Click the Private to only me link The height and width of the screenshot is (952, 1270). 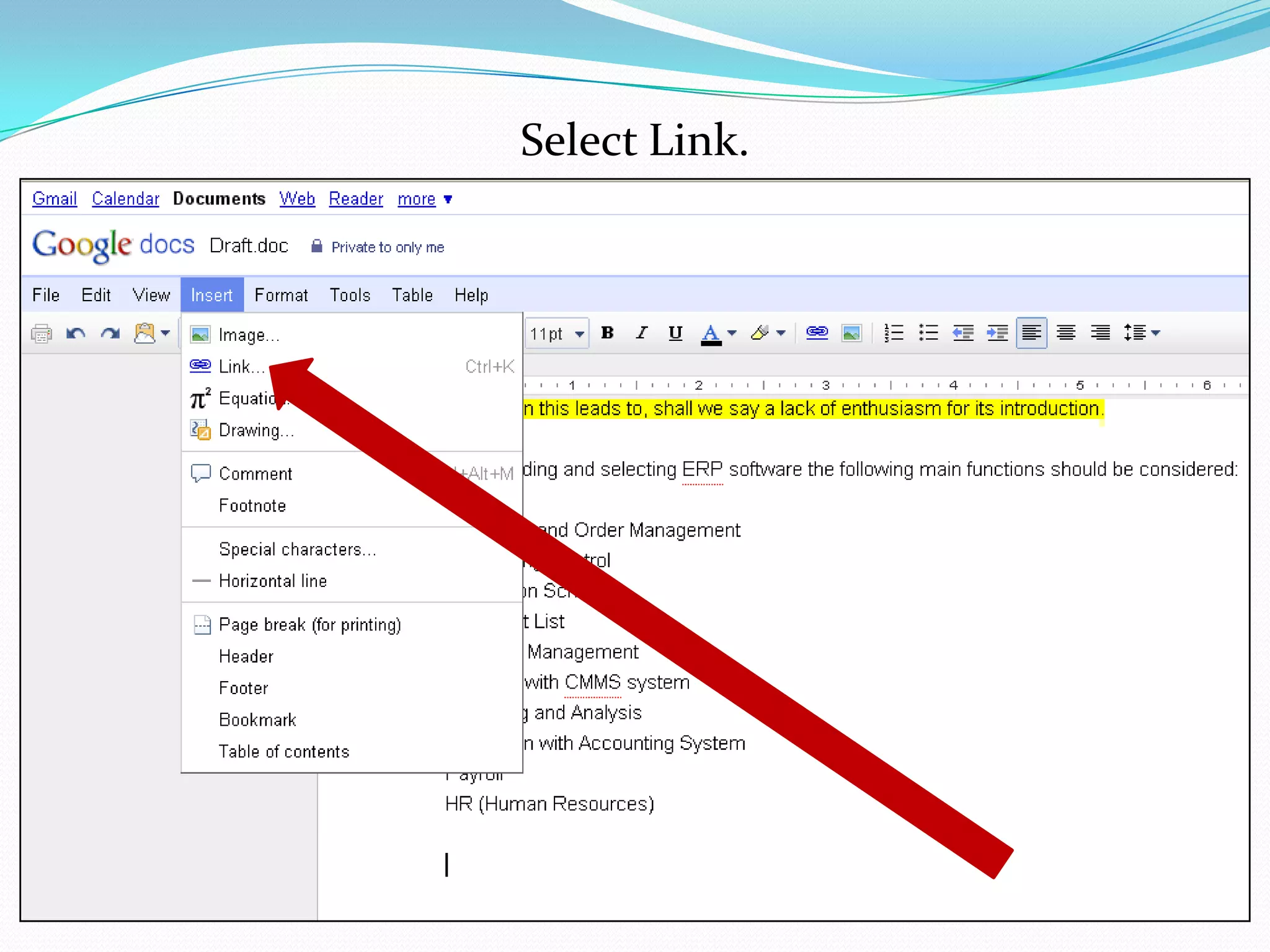tap(388, 247)
